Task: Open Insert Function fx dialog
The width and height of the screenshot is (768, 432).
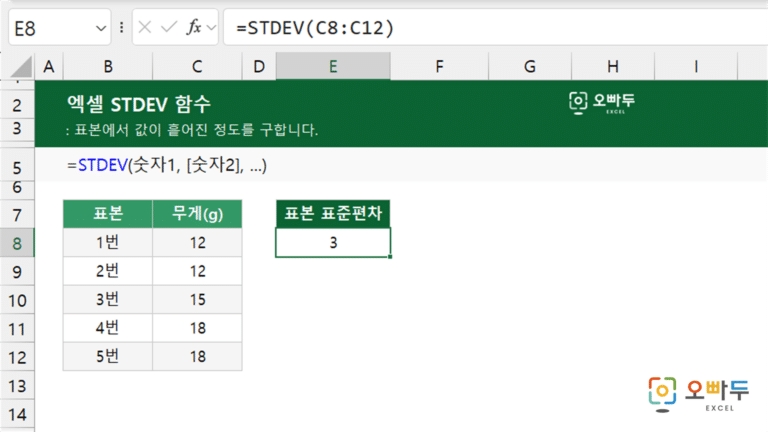Action: (x=194, y=27)
